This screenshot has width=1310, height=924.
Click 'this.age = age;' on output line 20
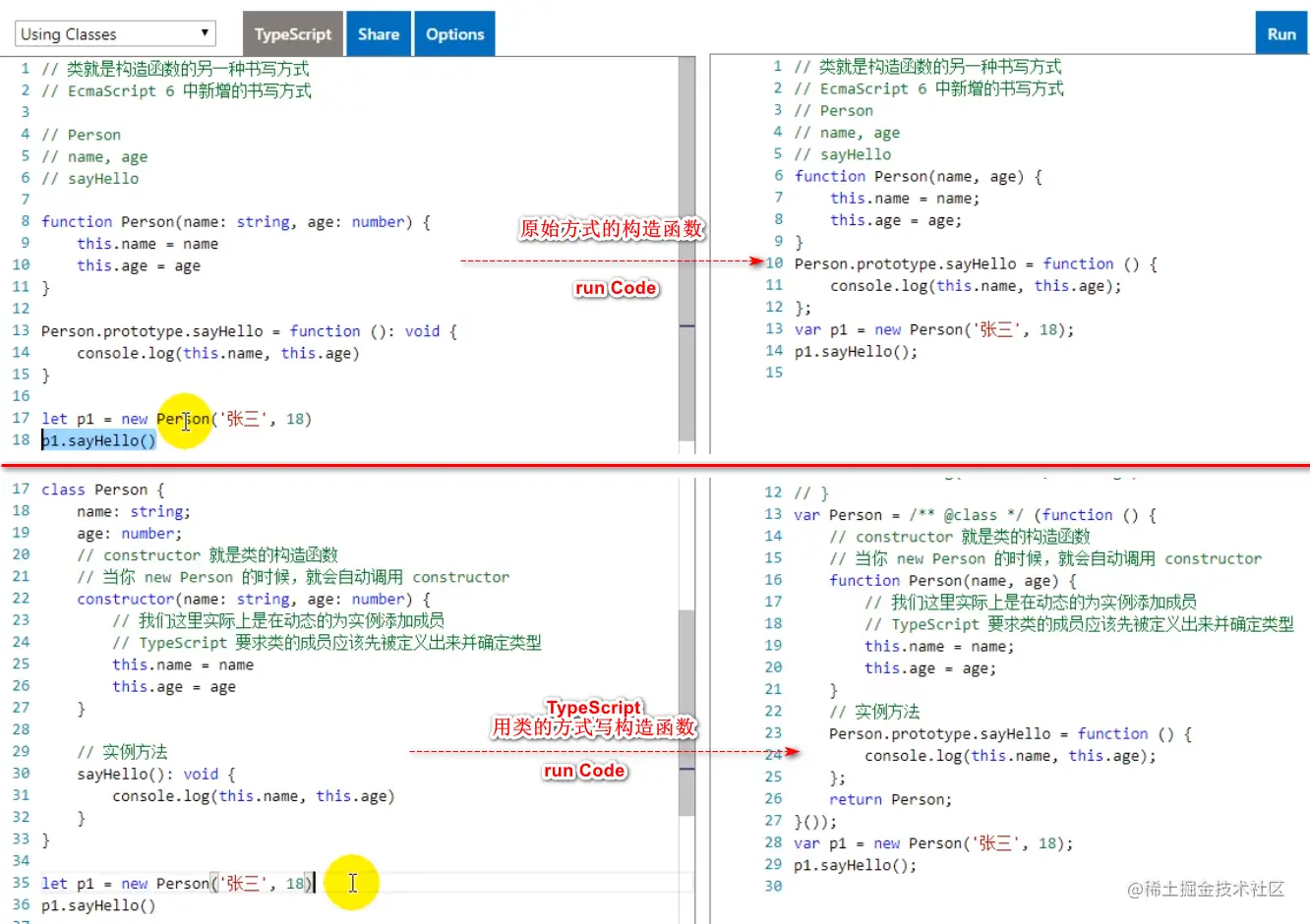(930, 667)
